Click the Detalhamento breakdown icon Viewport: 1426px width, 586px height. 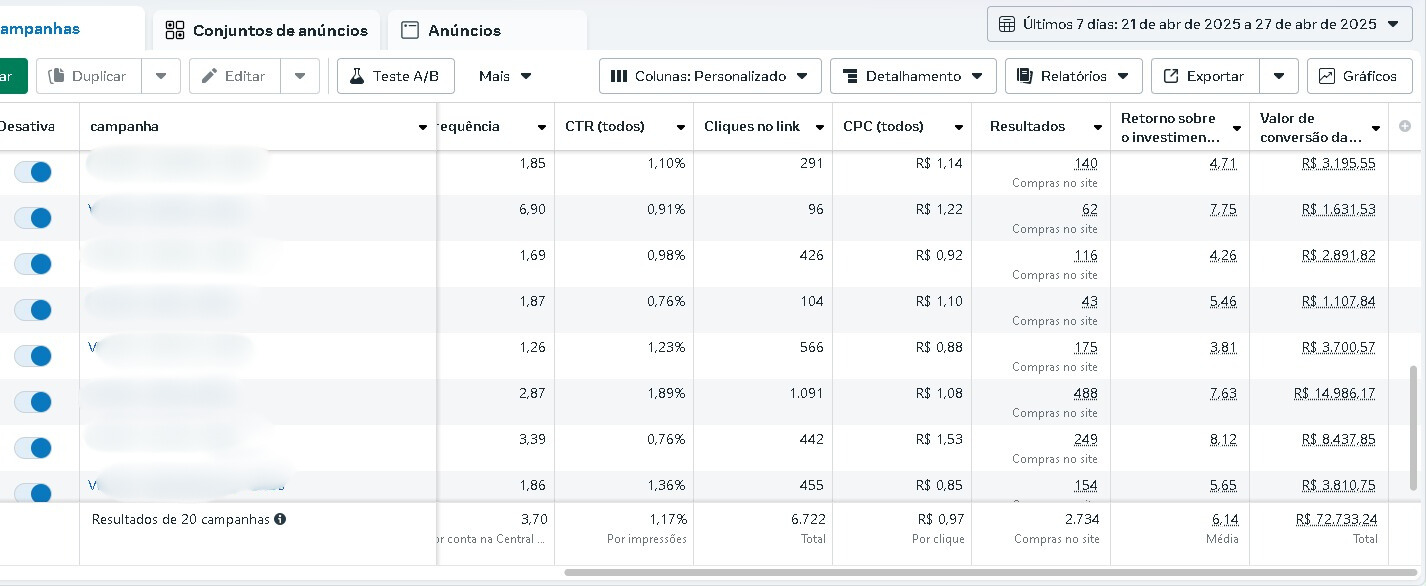point(850,76)
